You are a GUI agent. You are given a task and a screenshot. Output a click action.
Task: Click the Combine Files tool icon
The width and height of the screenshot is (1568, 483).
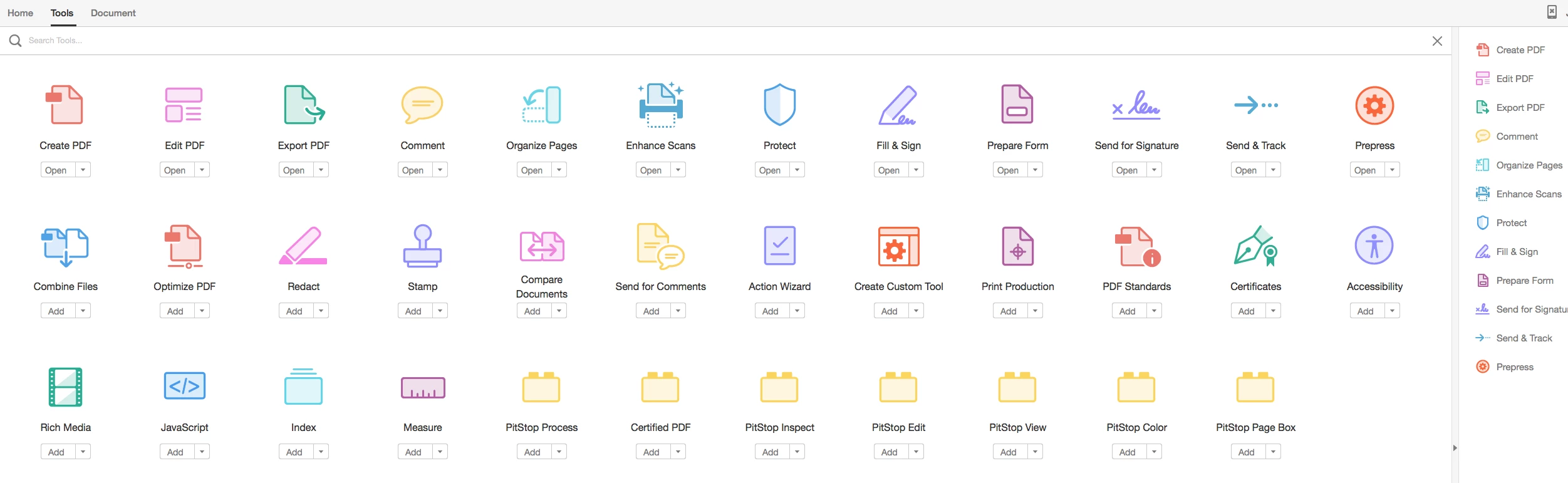pyautogui.click(x=65, y=247)
